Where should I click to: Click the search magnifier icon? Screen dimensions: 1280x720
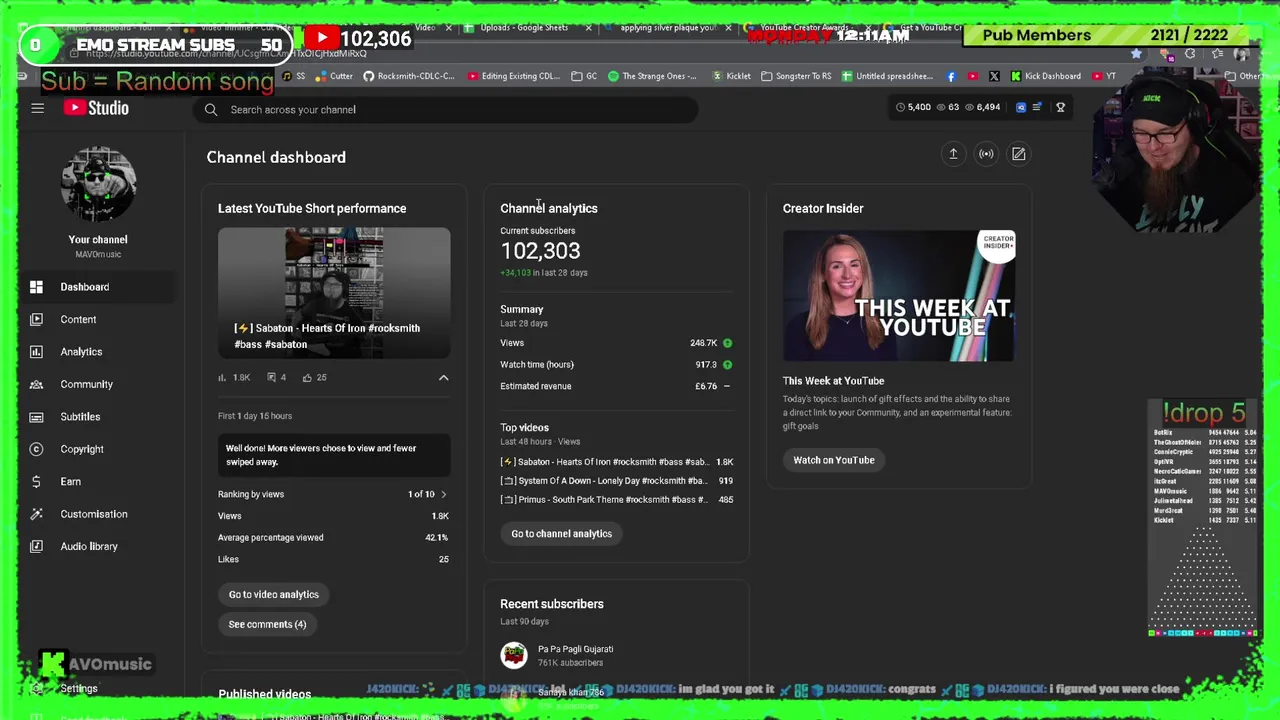(211, 109)
